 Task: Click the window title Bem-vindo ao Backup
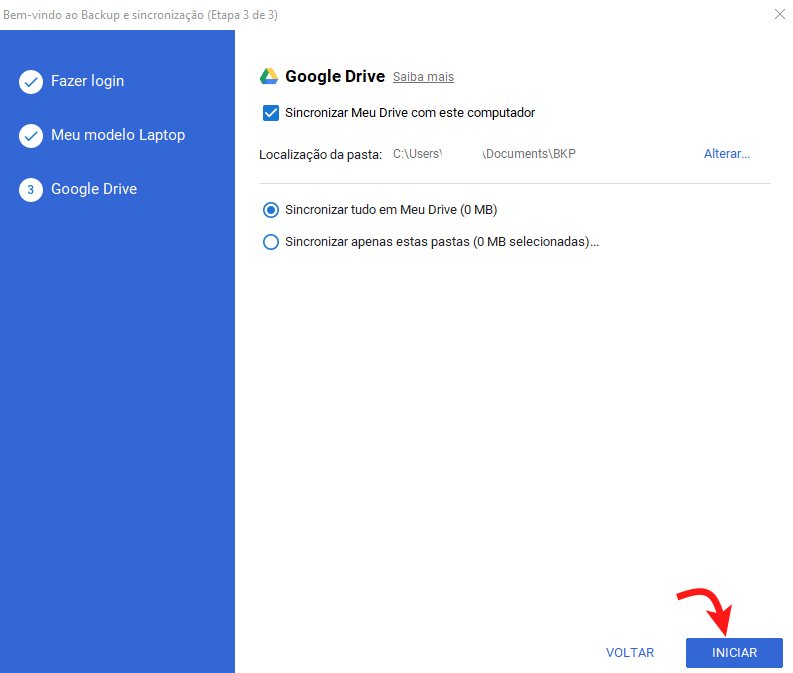(140, 14)
